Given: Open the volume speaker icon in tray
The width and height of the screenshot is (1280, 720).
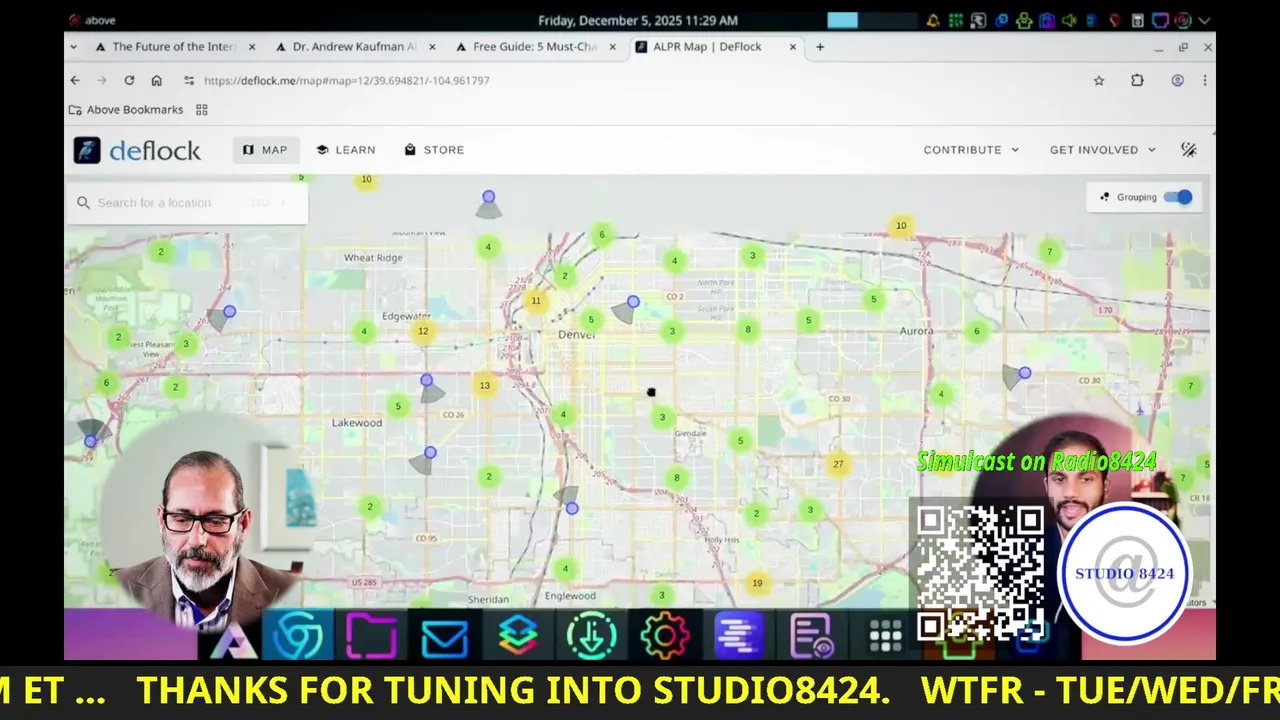Looking at the screenshot, I should pos(1068,20).
